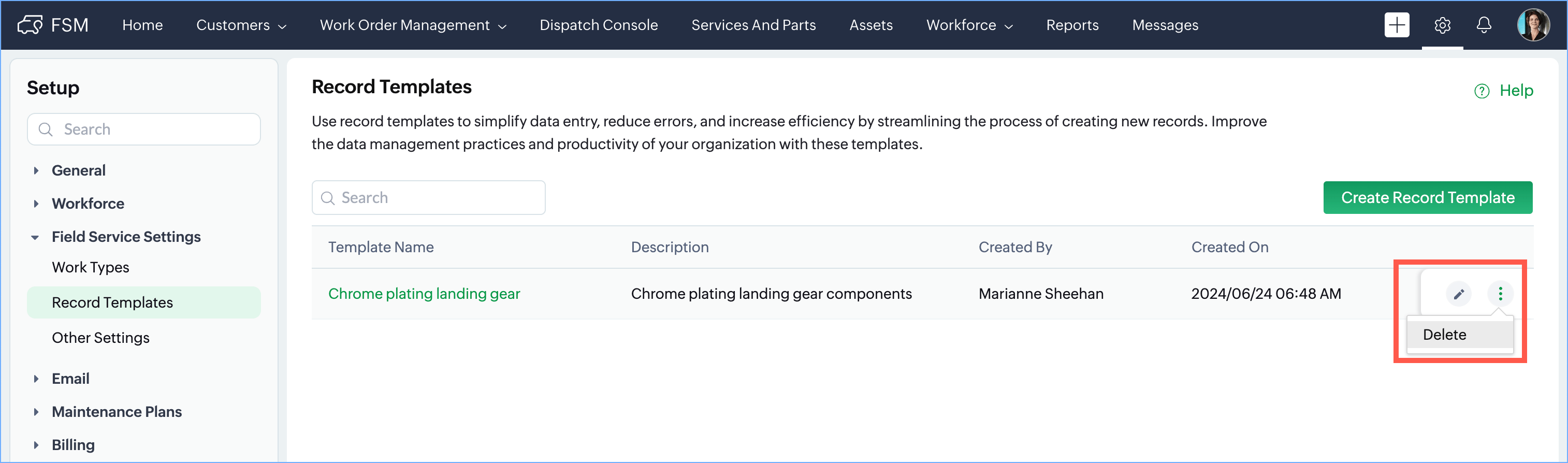Viewport: 1568px width, 463px height.
Task: Click the three-dot more options icon
Action: [x=1500, y=294]
